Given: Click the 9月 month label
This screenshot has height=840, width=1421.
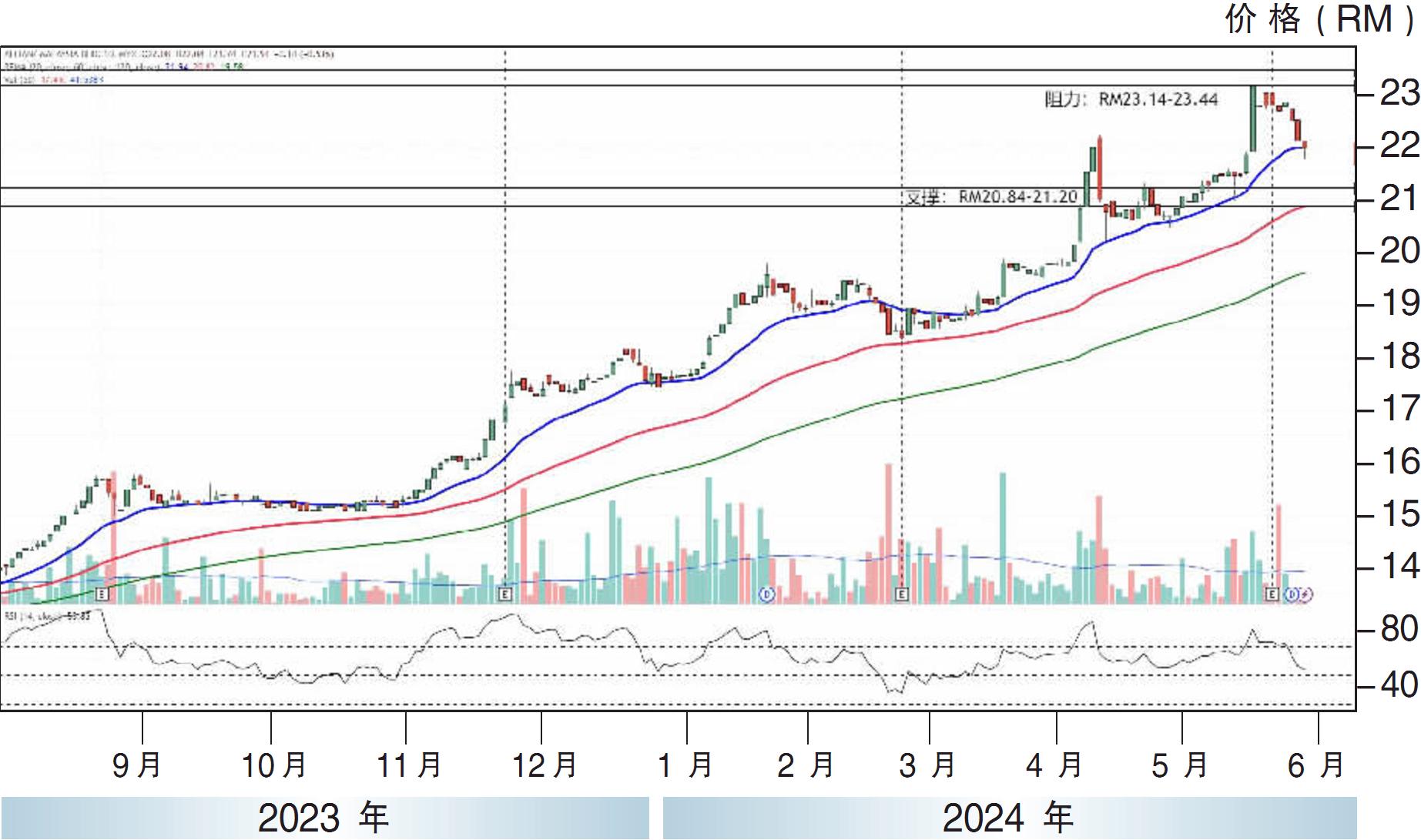Looking at the screenshot, I should point(137,765).
